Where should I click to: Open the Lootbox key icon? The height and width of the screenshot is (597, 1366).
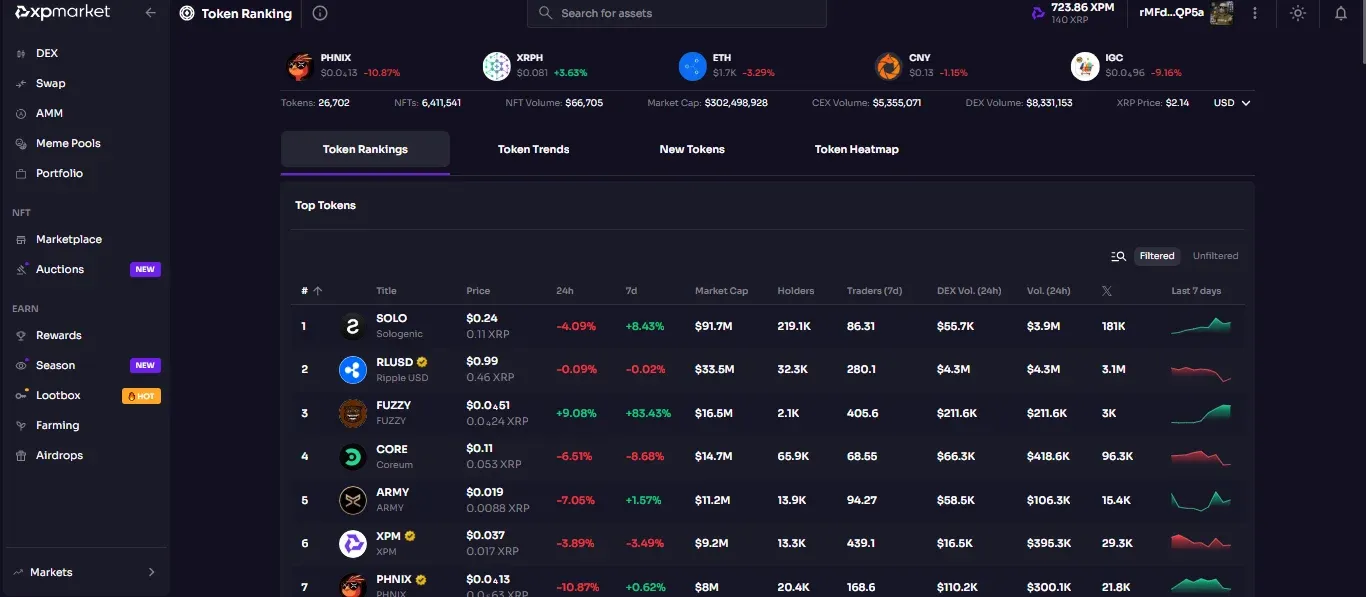point(21,395)
